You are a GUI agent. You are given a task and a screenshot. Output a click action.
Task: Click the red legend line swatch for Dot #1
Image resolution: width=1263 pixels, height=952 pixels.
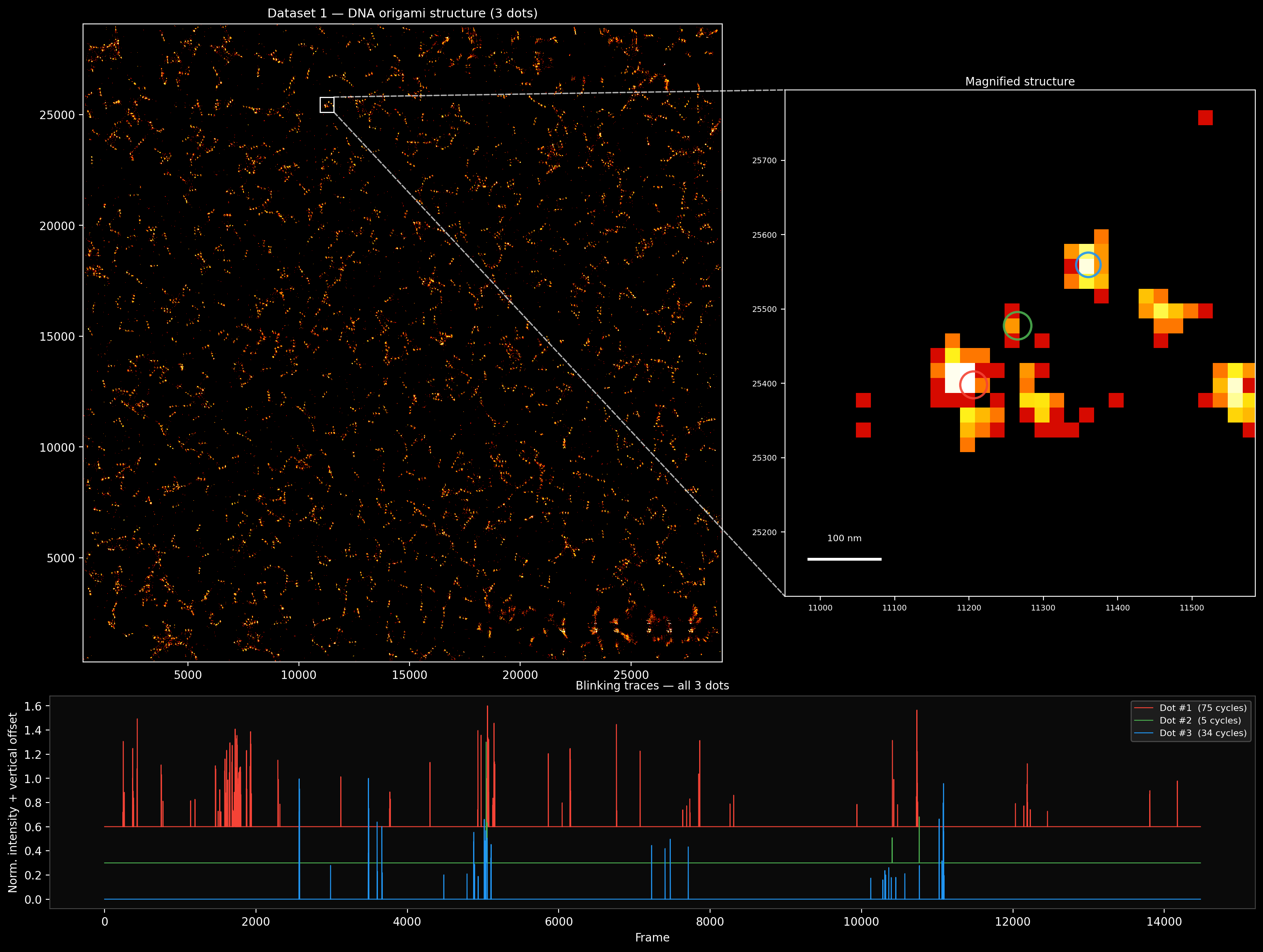pyautogui.click(x=1144, y=708)
